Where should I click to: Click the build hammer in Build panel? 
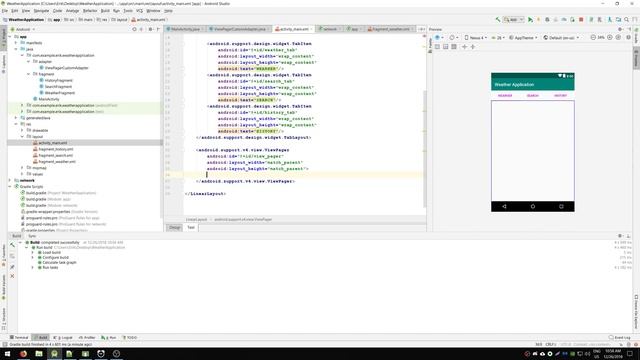[x=12, y=245]
